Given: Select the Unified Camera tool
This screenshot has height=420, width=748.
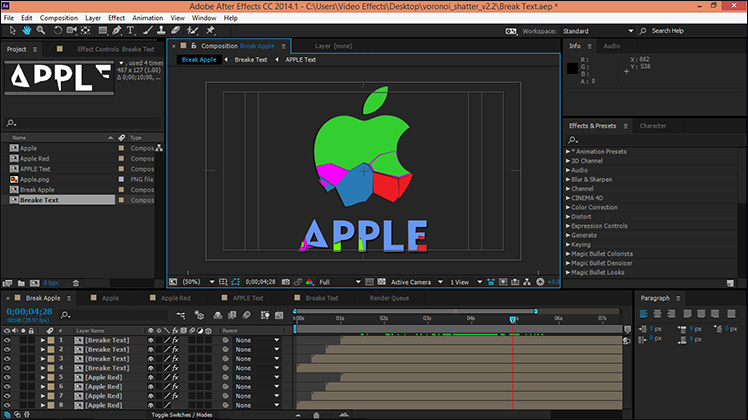Looking at the screenshot, I should [x=72, y=31].
